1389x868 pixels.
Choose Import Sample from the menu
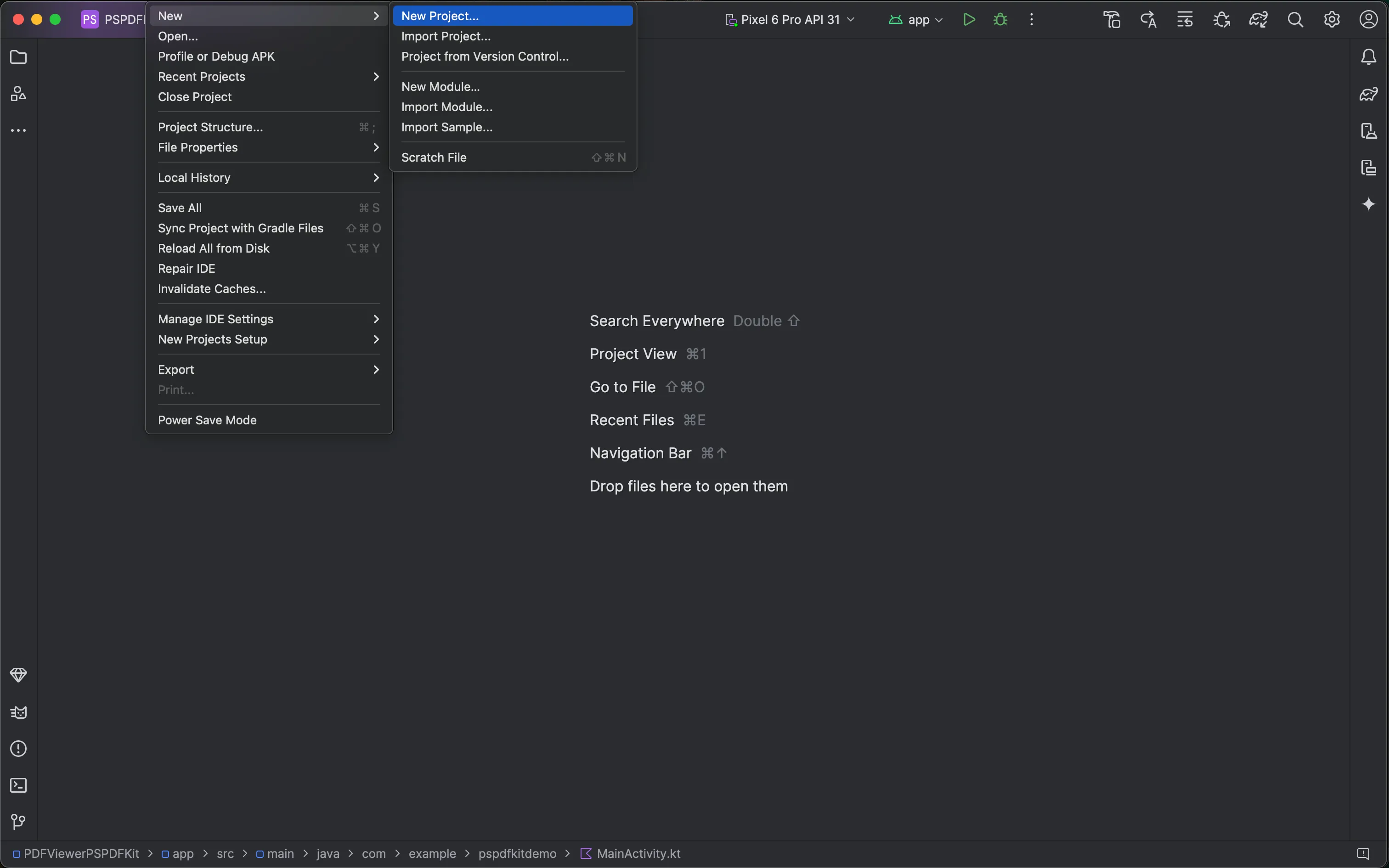coord(446,128)
